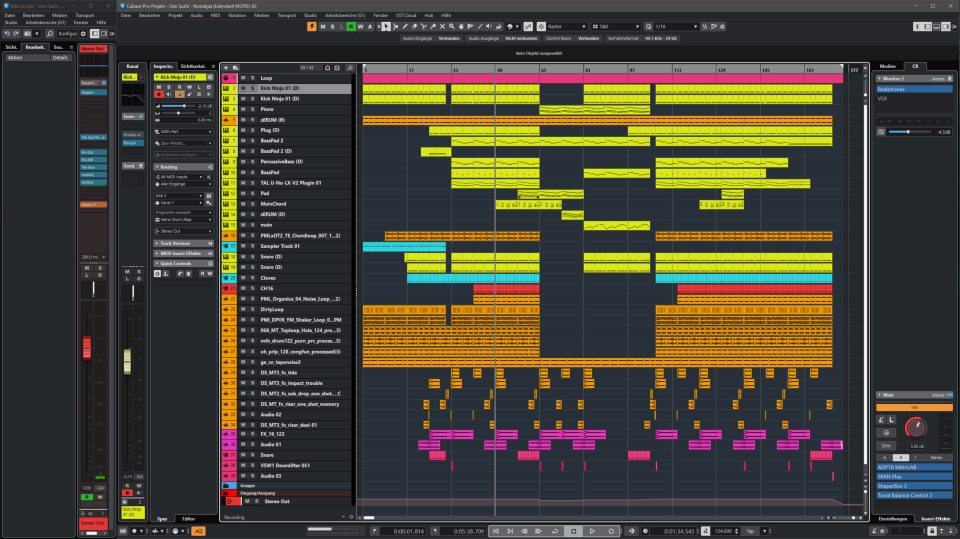Toggle Record Enable on Kick Ninja inspector
The image size is (960, 539).
click(157, 95)
